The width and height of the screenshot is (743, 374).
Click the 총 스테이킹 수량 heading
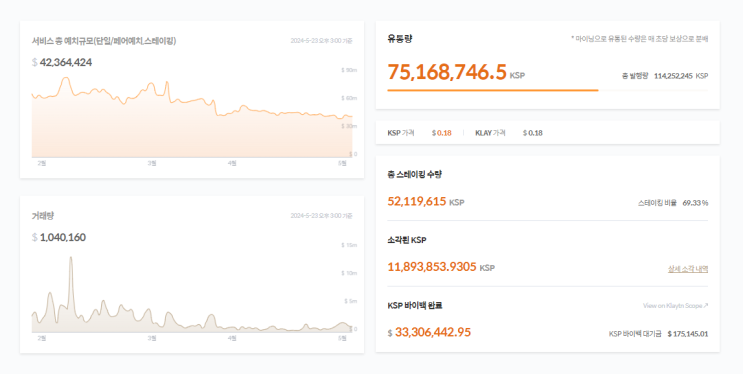414,174
